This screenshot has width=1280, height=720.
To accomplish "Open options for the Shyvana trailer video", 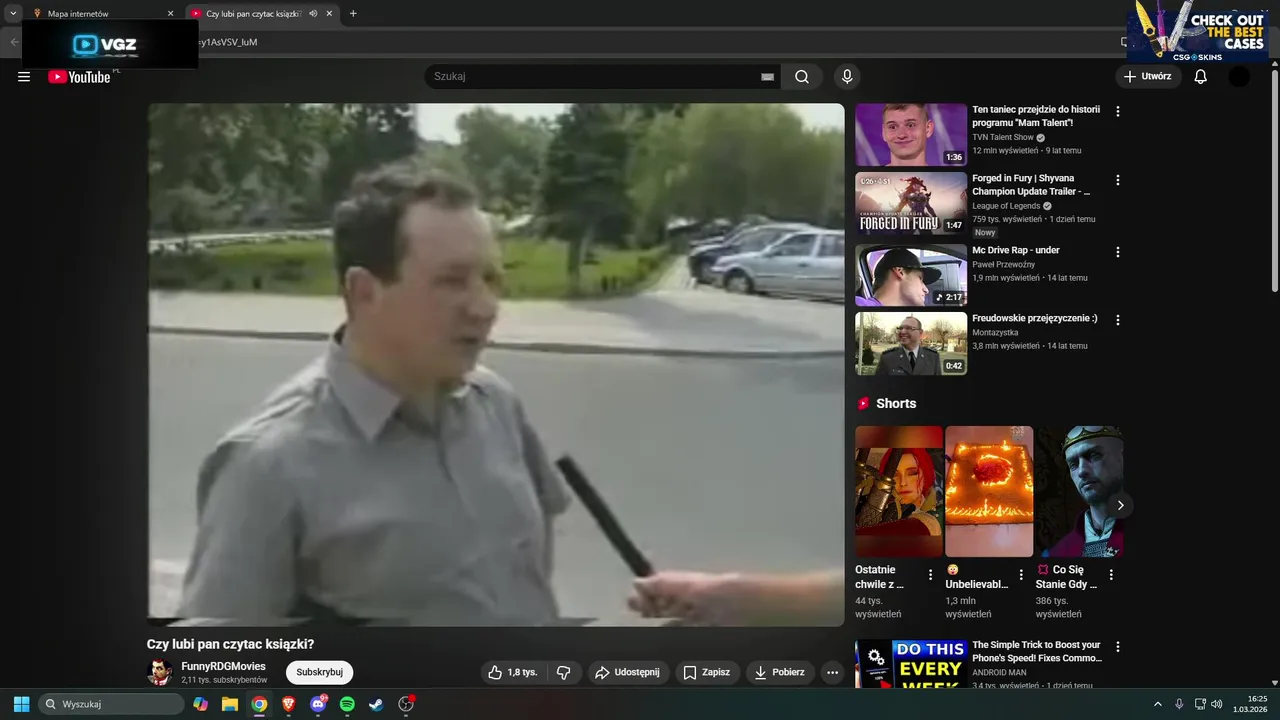I will click(1118, 181).
